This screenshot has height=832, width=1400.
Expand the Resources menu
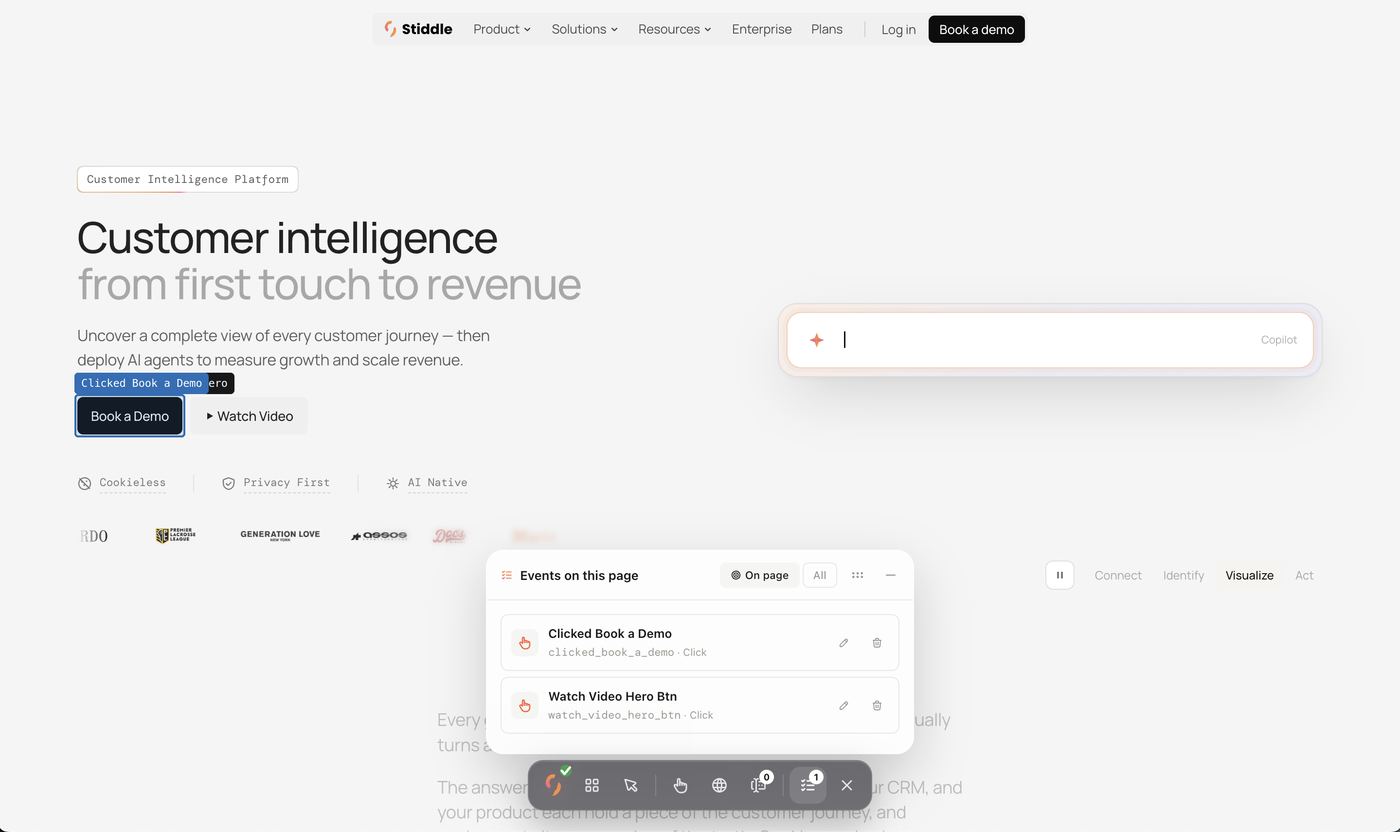point(675,29)
